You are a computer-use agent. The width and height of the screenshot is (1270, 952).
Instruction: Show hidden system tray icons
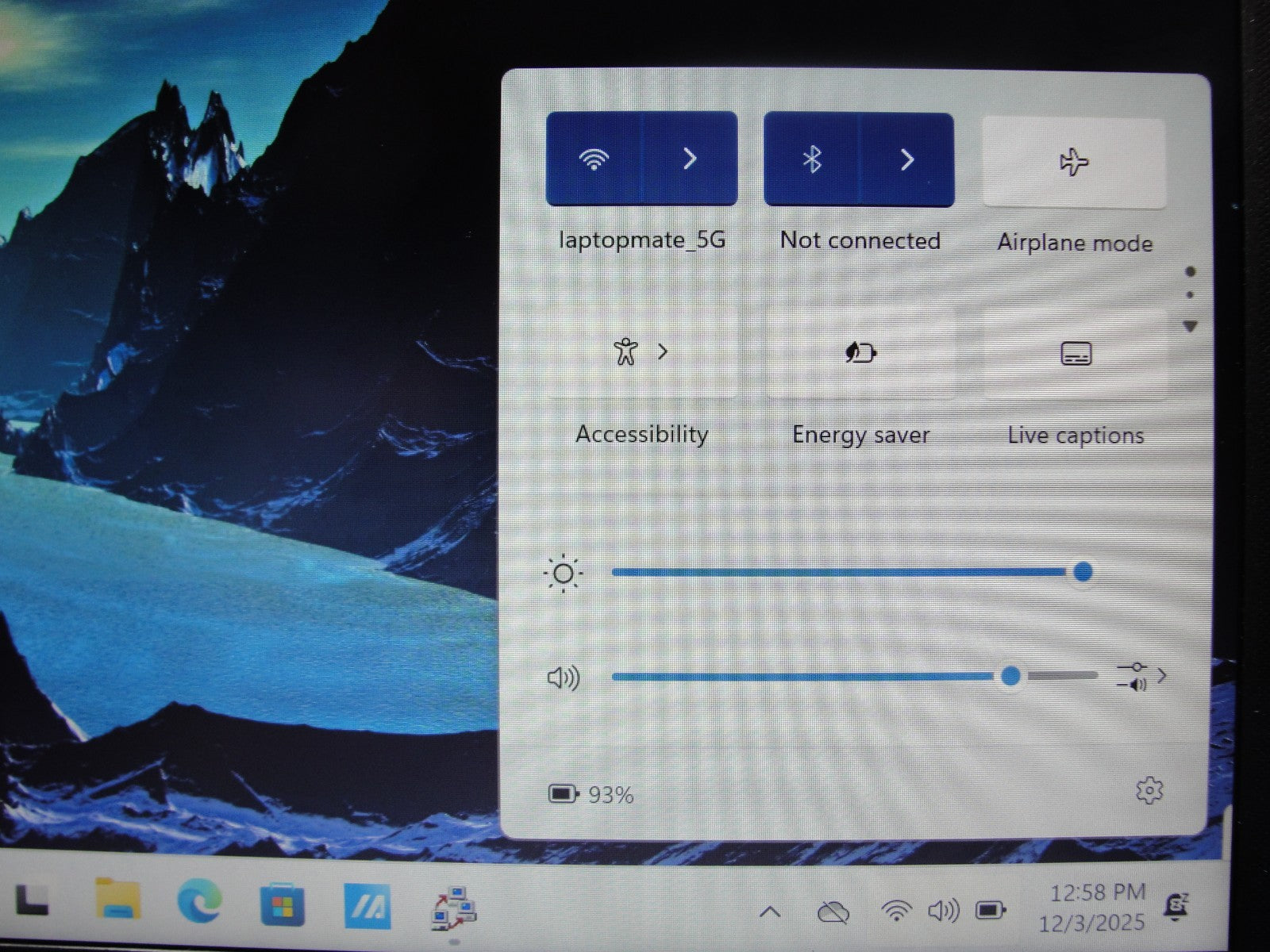point(769,912)
